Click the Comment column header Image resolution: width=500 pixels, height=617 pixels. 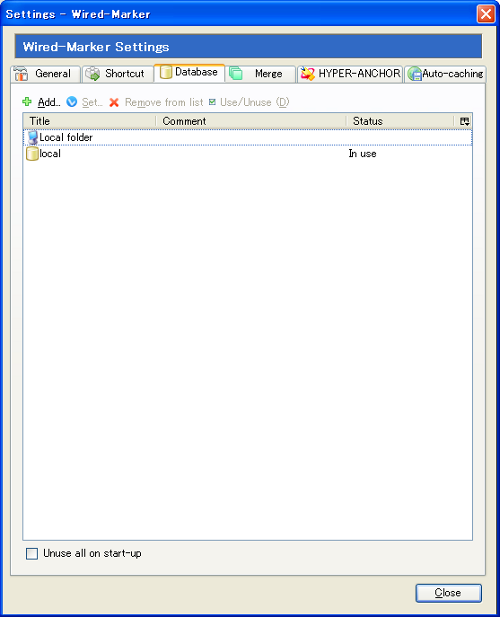[251, 121]
